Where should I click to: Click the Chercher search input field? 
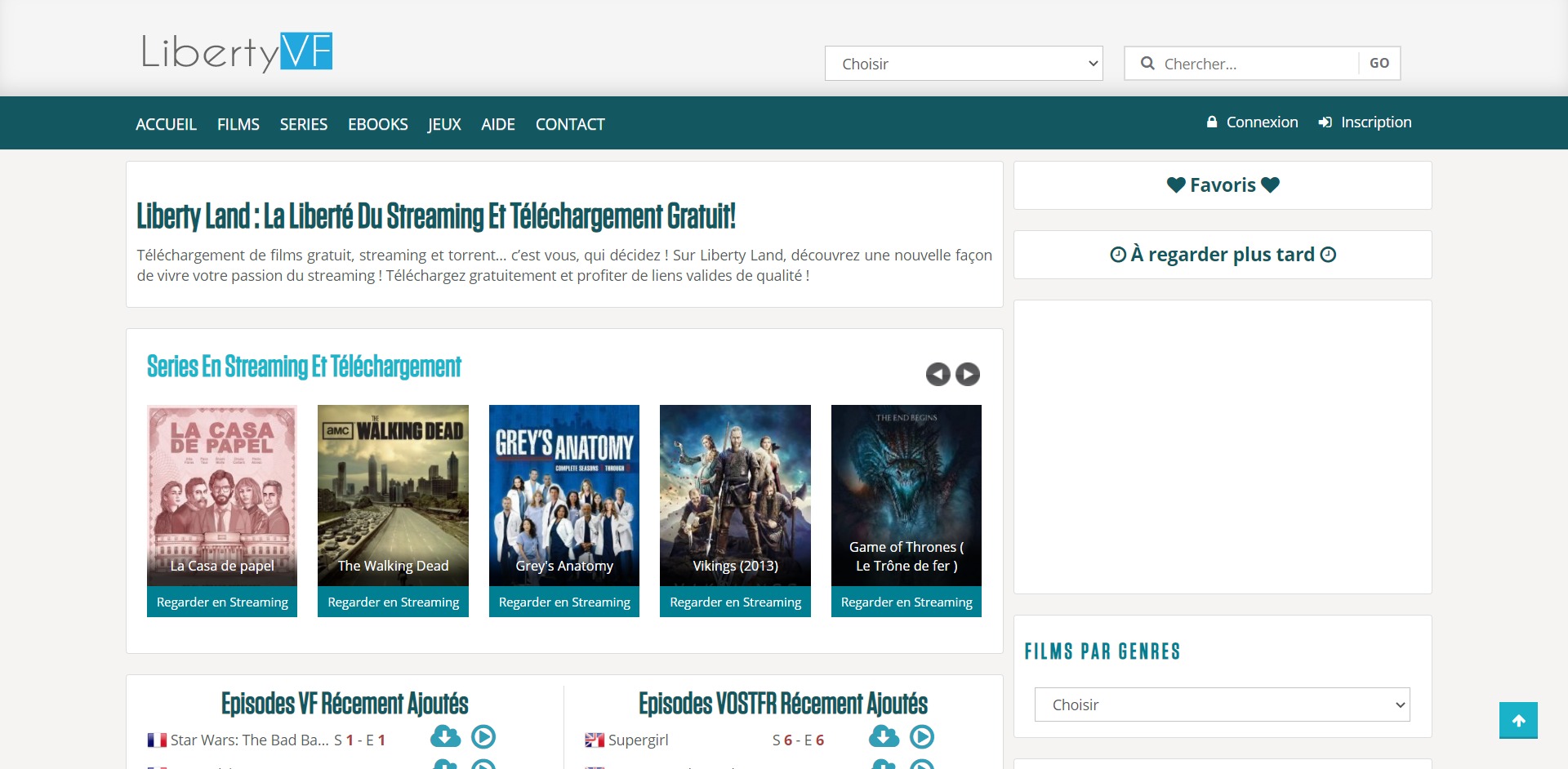(x=1258, y=64)
